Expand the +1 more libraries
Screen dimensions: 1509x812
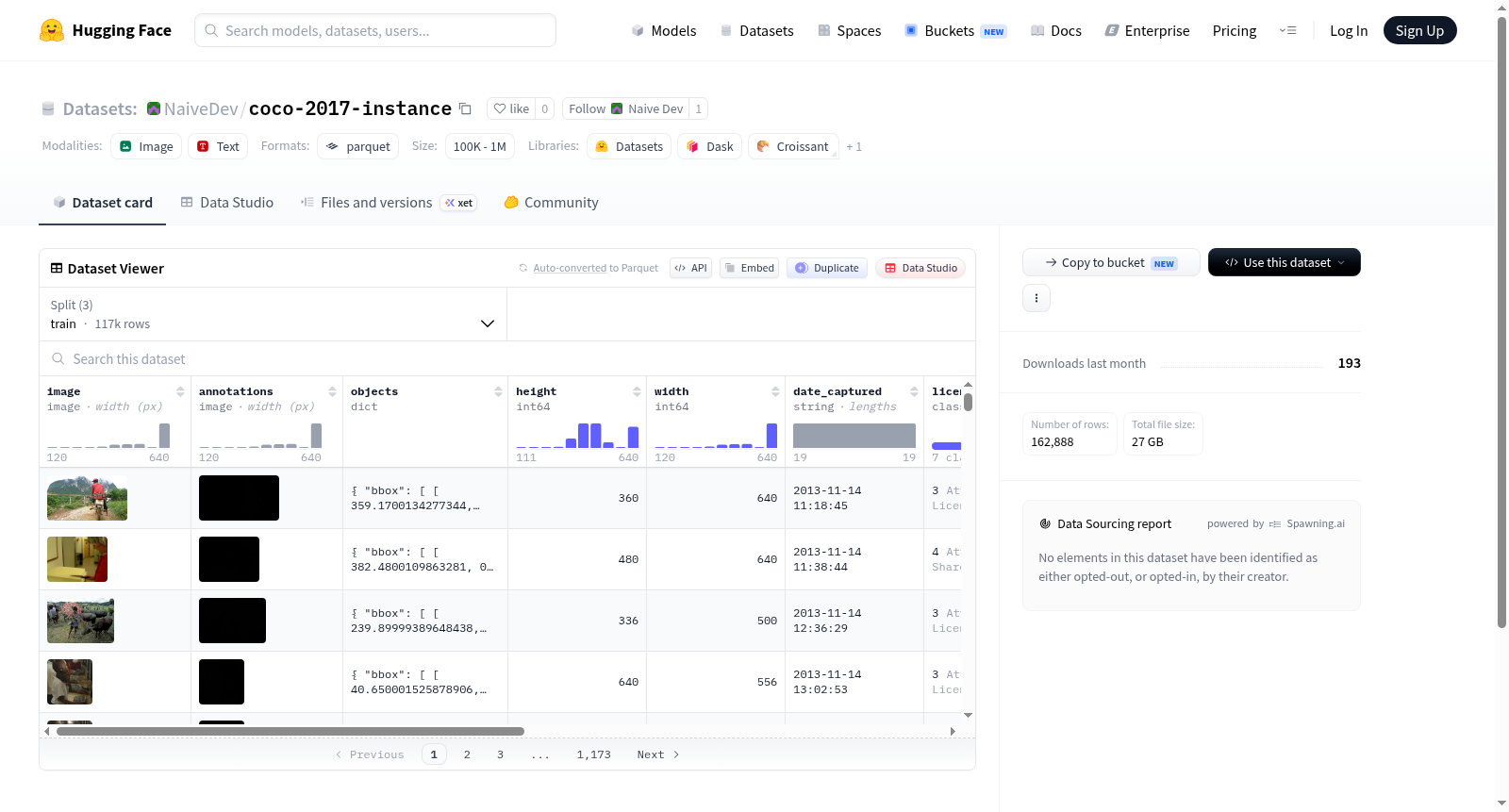pyautogui.click(x=854, y=146)
